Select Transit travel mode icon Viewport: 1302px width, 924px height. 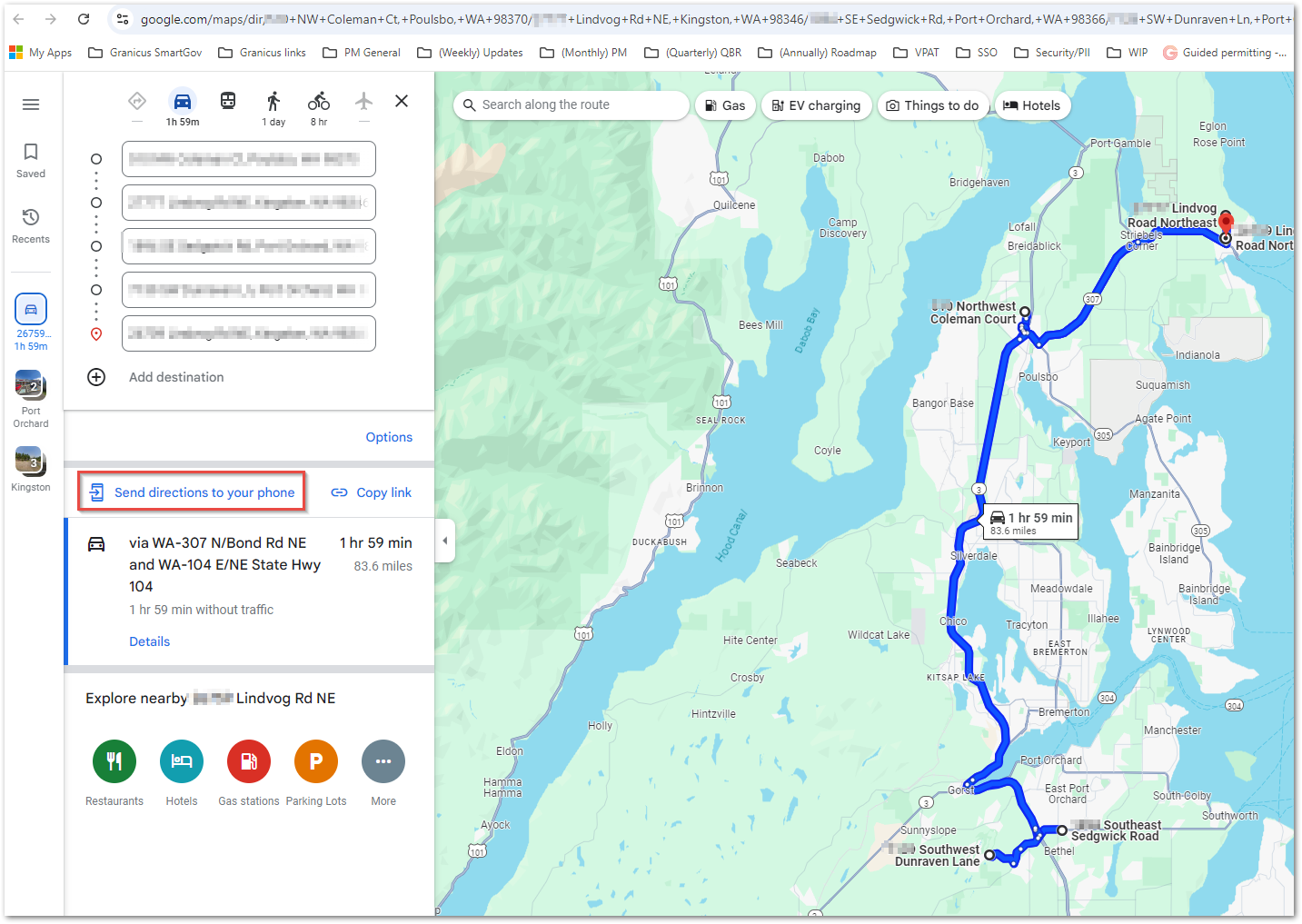pyautogui.click(x=228, y=101)
